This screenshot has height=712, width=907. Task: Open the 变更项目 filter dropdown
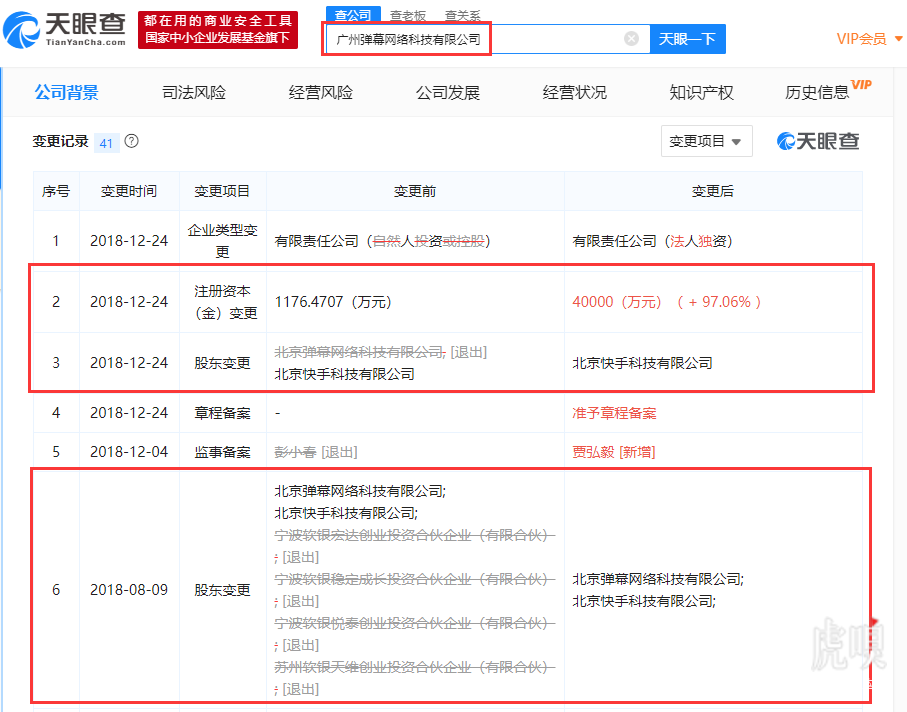706,141
